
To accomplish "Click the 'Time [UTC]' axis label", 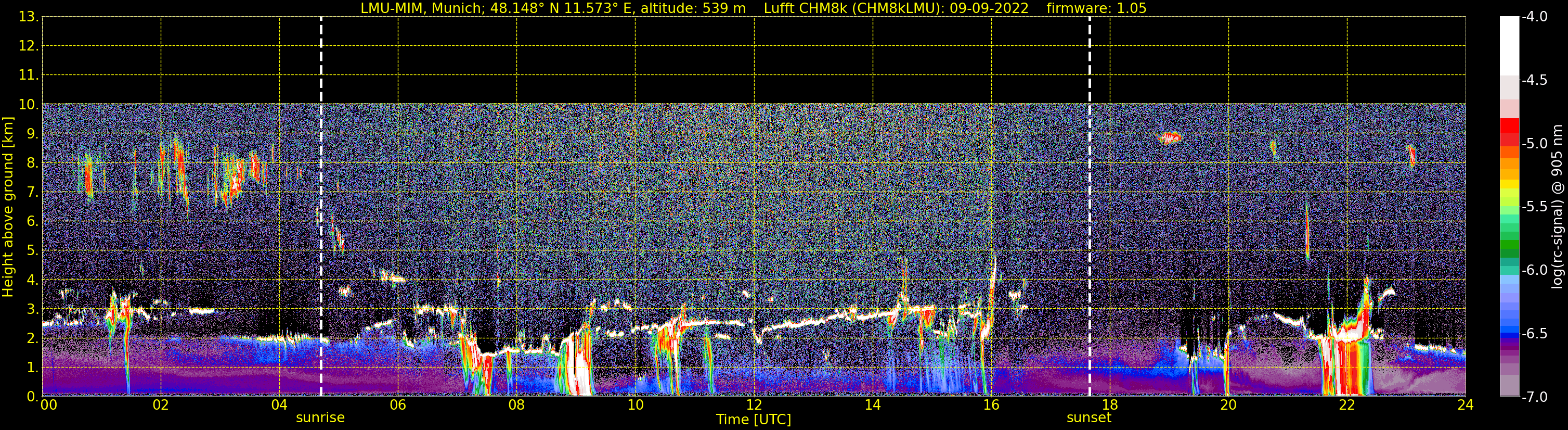I will pyautogui.click(x=754, y=420).
